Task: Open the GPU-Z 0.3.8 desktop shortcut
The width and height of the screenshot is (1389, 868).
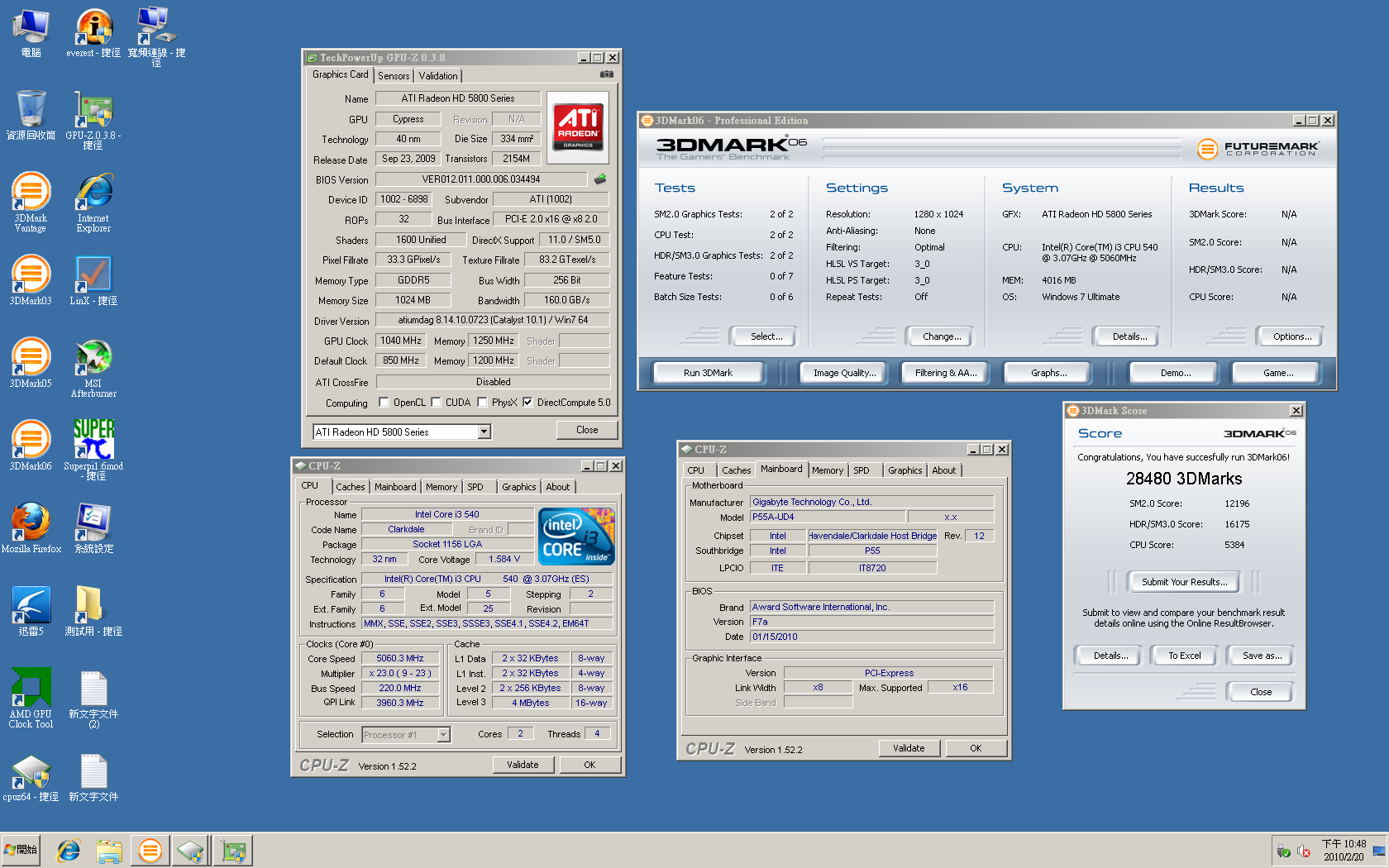Action: [x=93, y=120]
